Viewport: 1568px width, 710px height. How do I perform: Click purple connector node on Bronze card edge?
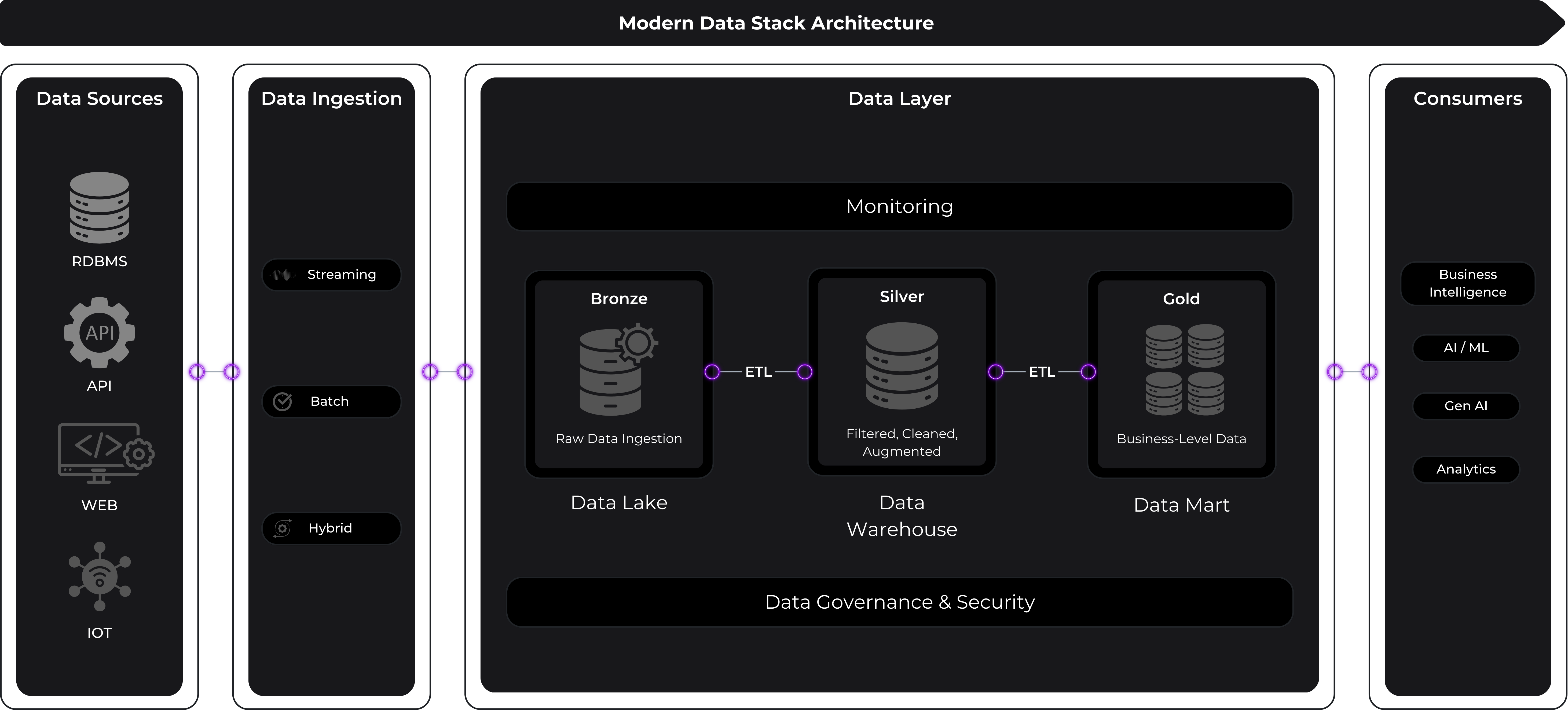[x=712, y=372]
